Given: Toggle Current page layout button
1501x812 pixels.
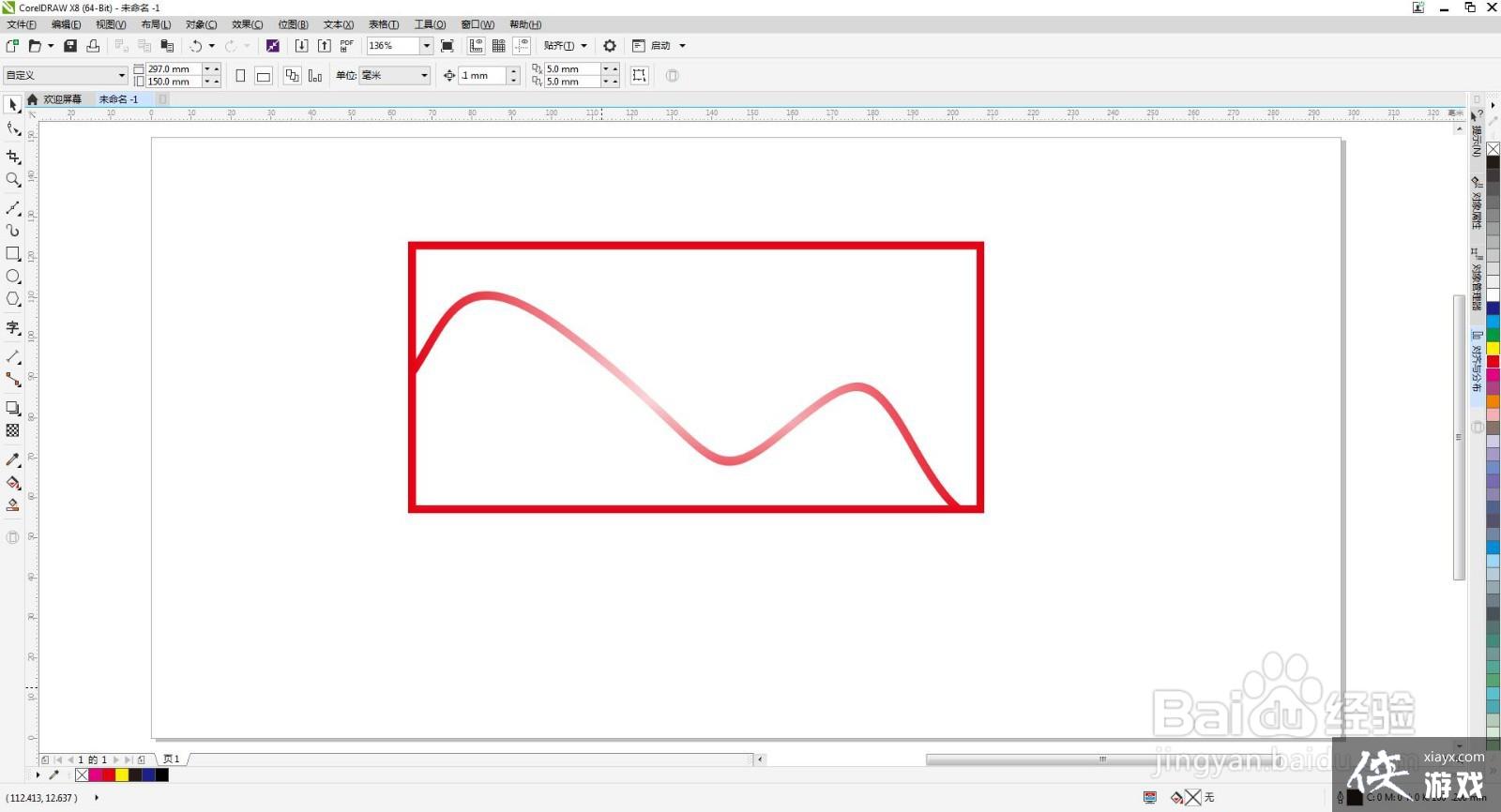Looking at the screenshot, I should pos(315,75).
